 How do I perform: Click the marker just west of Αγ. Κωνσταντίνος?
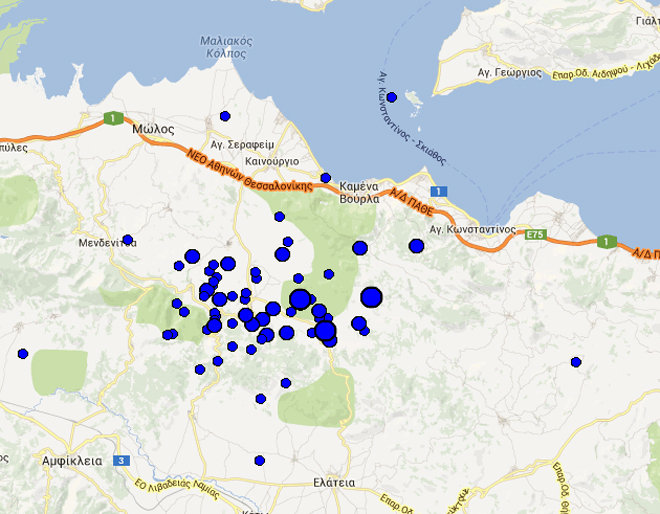(x=416, y=246)
